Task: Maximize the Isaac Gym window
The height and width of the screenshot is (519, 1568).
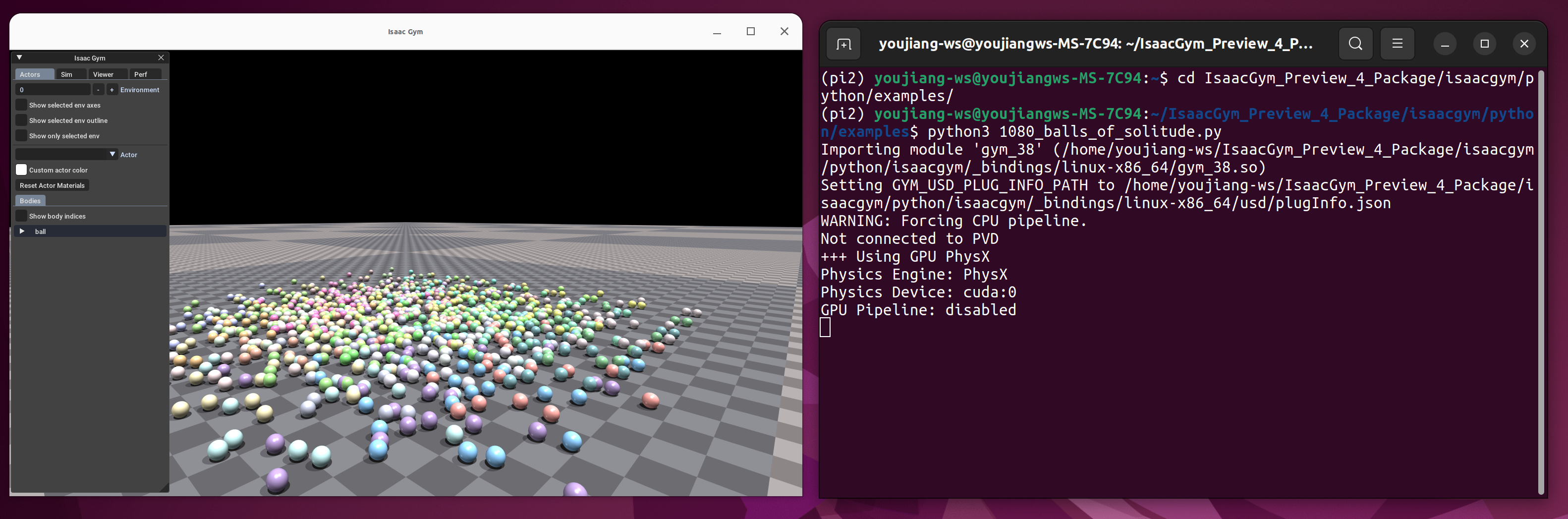Action: click(x=750, y=32)
